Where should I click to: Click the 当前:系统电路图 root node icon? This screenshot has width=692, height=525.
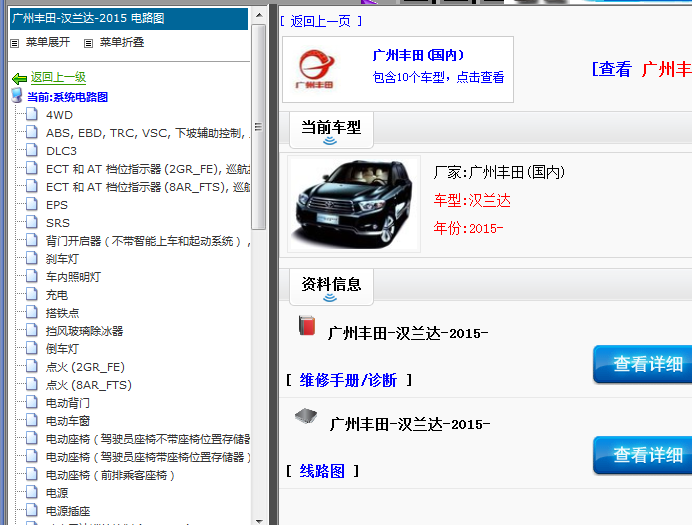coord(17,96)
